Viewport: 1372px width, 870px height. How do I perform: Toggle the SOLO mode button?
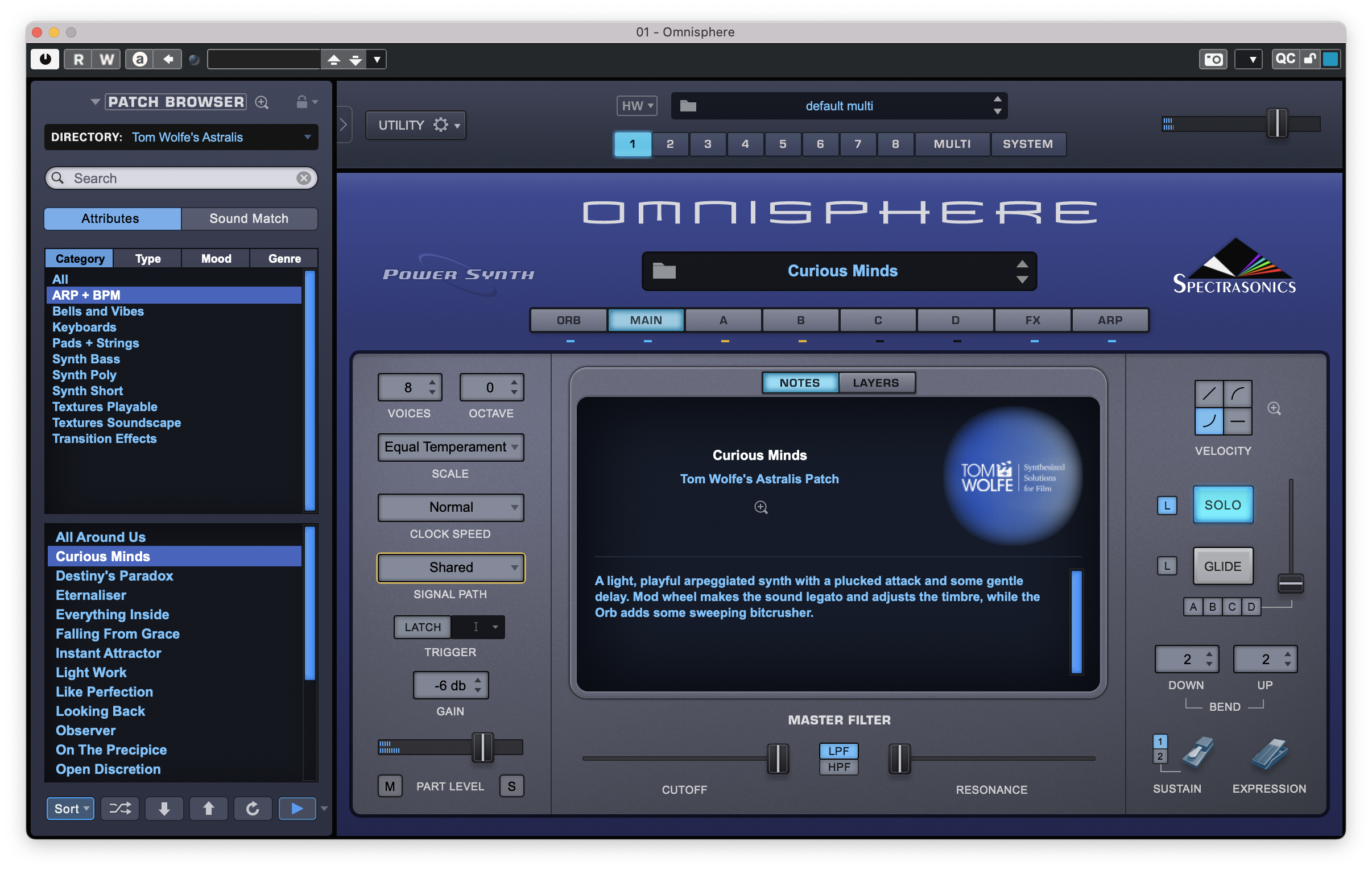click(1223, 506)
